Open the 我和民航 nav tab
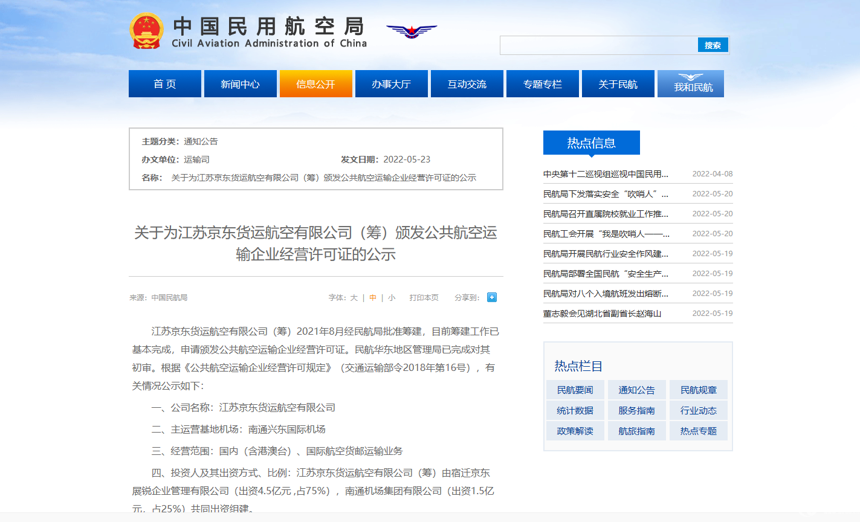 (x=691, y=84)
